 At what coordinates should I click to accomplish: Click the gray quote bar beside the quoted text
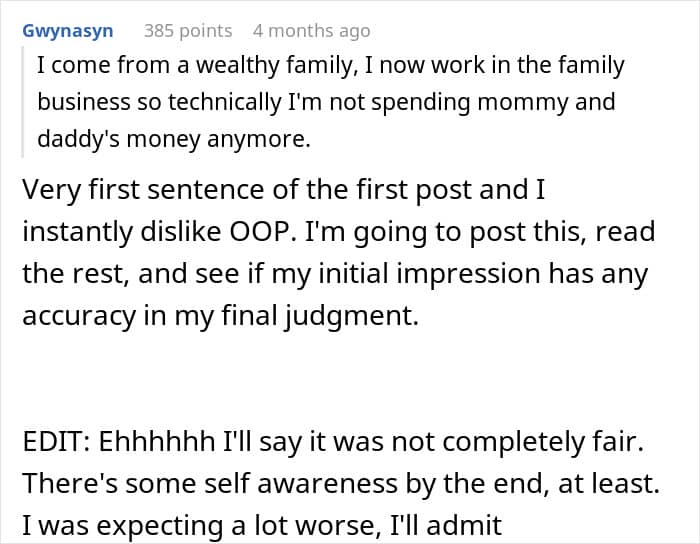tap(24, 101)
